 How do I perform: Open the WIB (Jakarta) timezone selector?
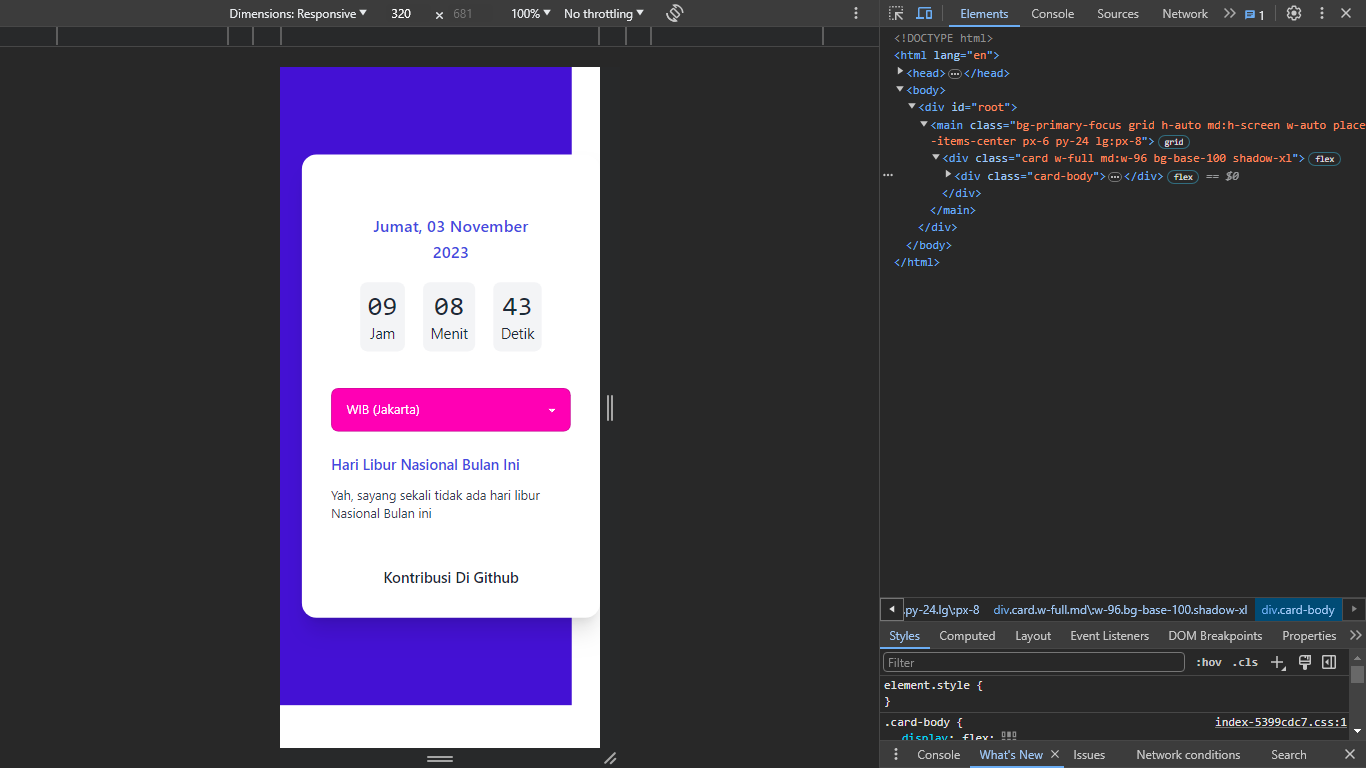pyautogui.click(x=451, y=409)
